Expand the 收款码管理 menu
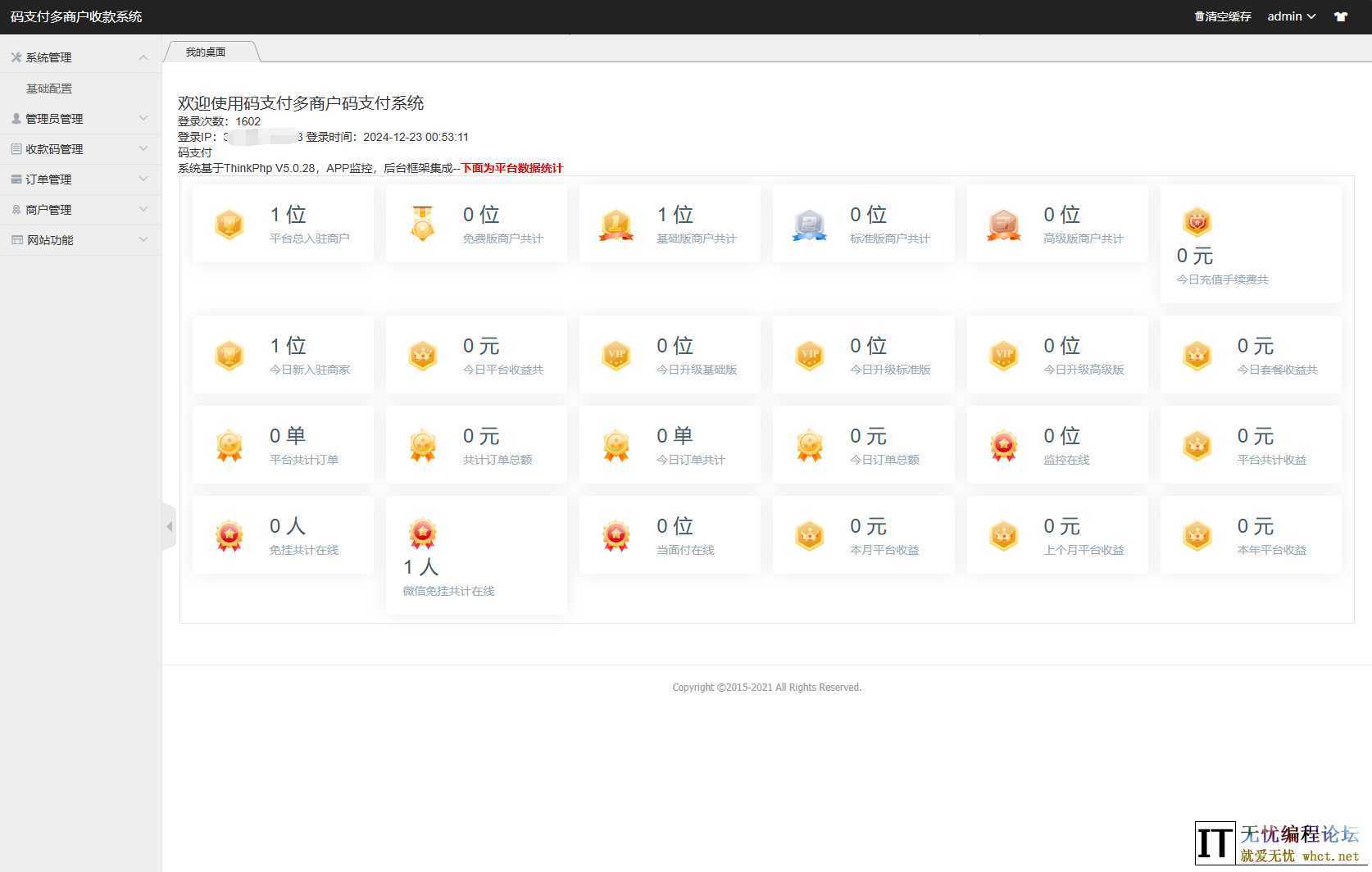The image size is (1372, 872). tap(80, 149)
